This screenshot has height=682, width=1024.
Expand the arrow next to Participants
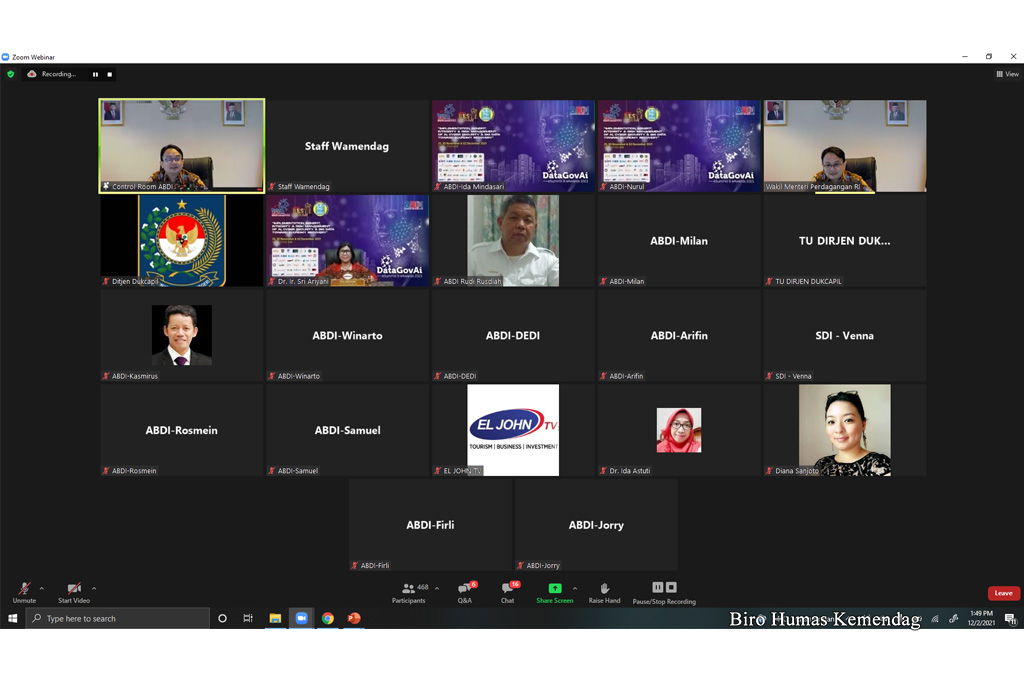436,588
